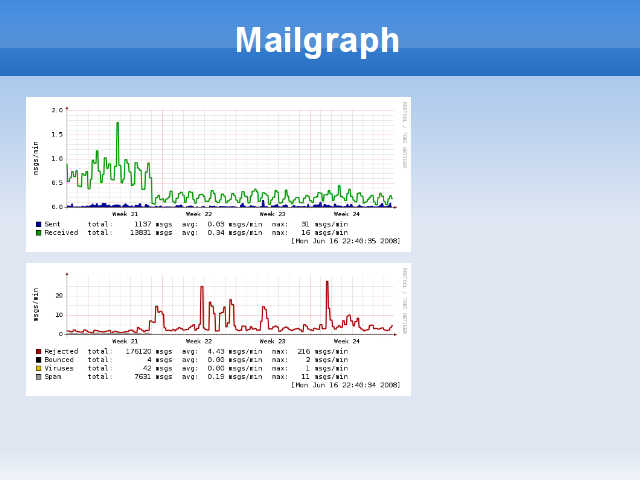
Task: Click the '0.5' y-axis value
Action: [57, 183]
